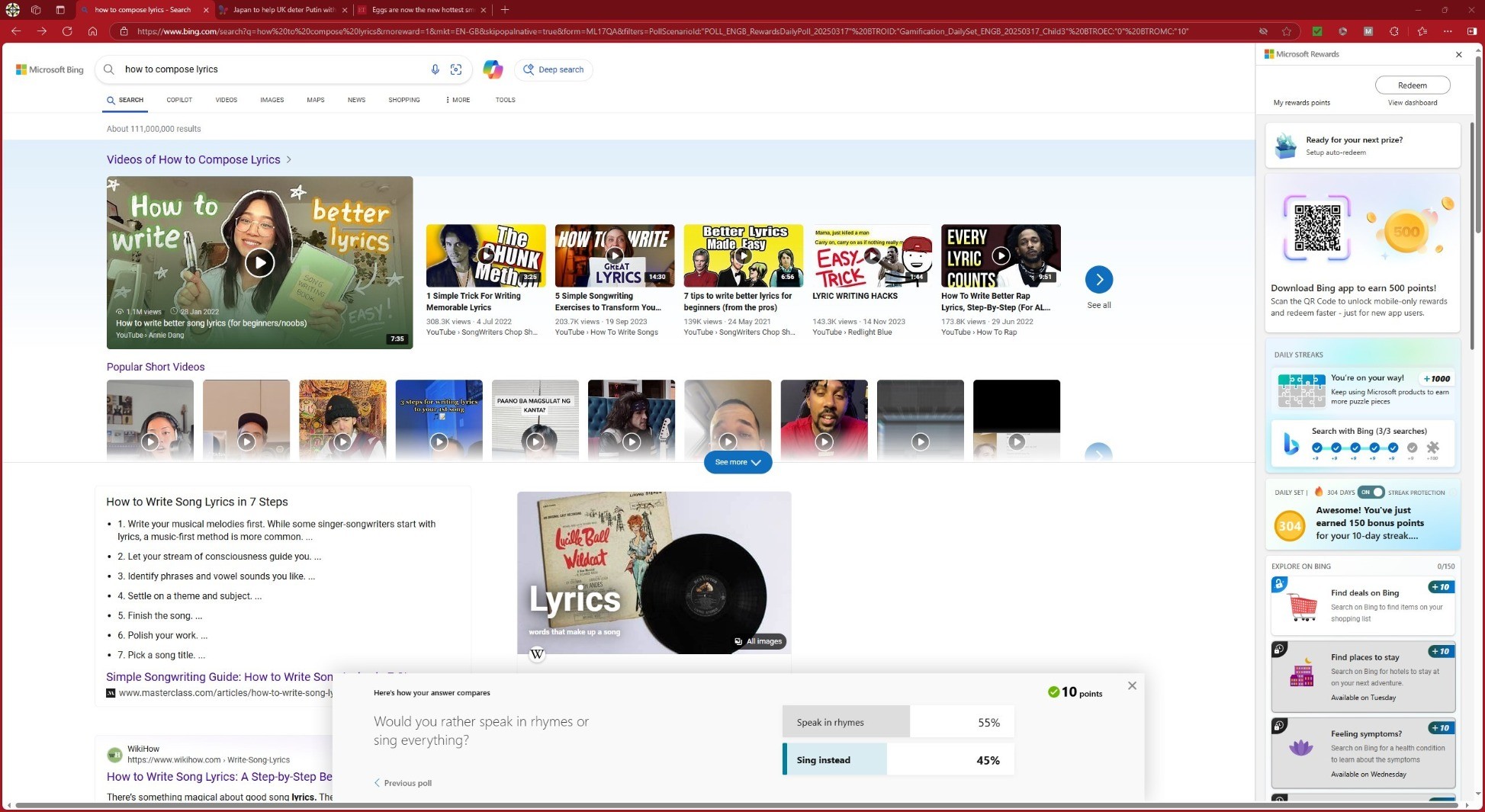Click next arrow in video carousel

coord(1098,279)
